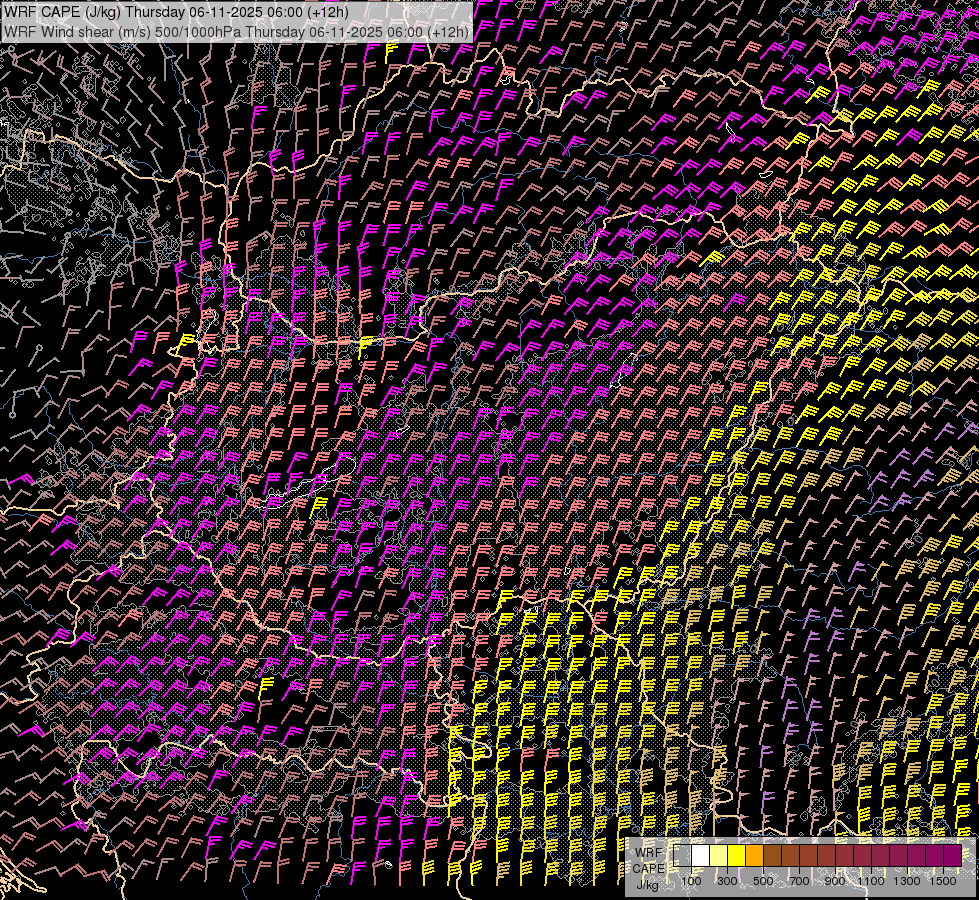Click the 300 legend scale label
The width and height of the screenshot is (979, 900).
tap(727, 880)
